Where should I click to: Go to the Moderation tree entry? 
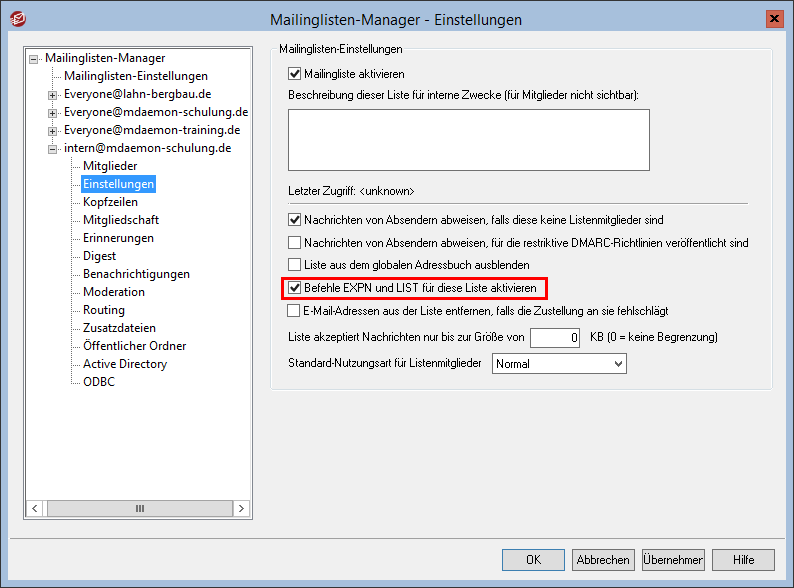pyautogui.click(x=113, y=292)
